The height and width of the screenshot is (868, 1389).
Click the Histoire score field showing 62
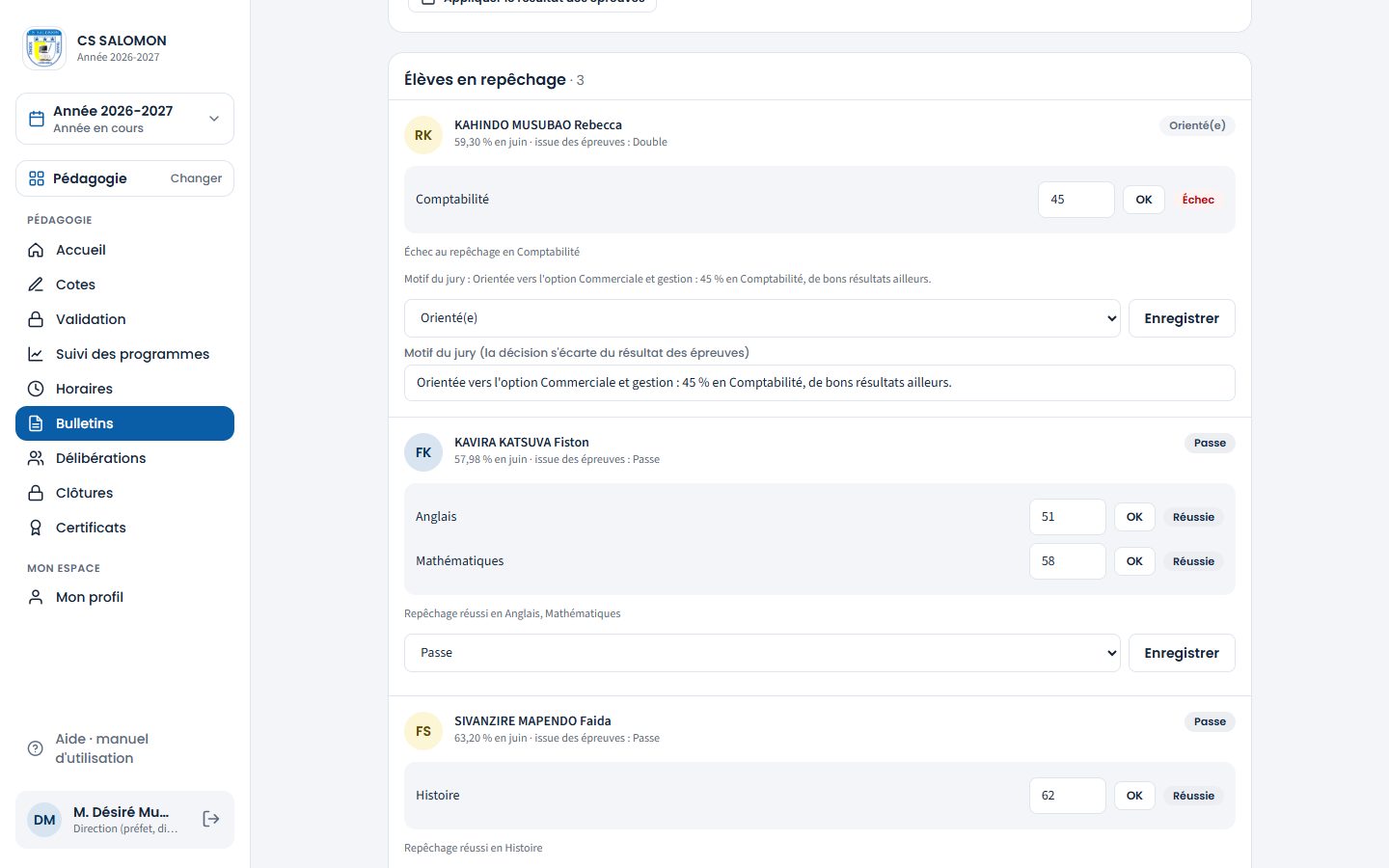[x=1068, y=796]
